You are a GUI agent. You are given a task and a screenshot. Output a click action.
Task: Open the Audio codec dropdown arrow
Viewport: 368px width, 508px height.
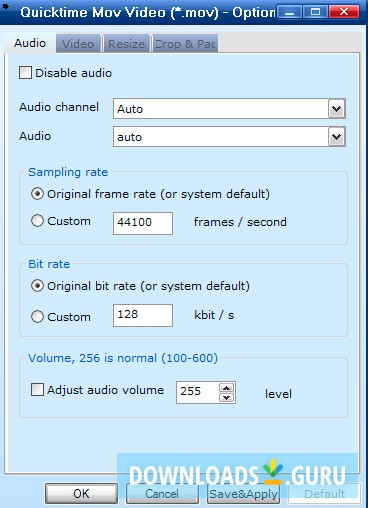point(337,136)
